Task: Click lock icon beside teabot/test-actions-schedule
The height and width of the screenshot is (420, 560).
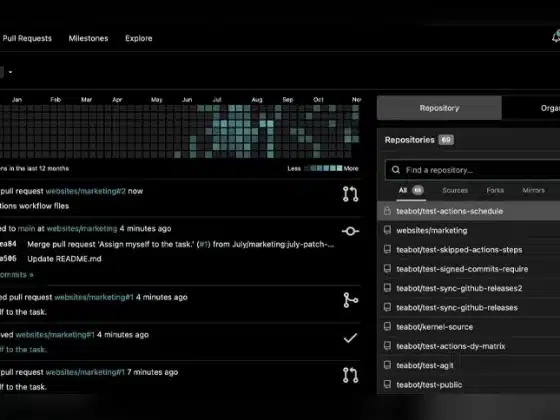Action: tap(387, 211)
